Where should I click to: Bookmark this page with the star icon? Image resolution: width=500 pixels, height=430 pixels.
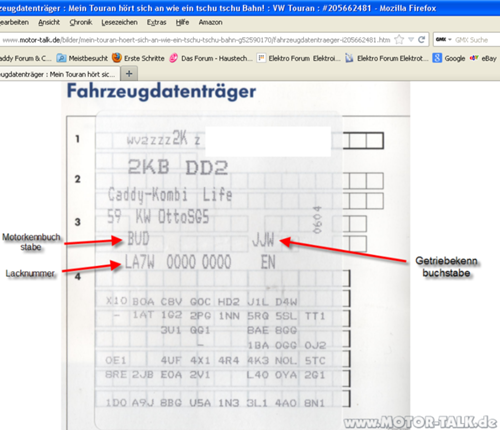point(399,40)
